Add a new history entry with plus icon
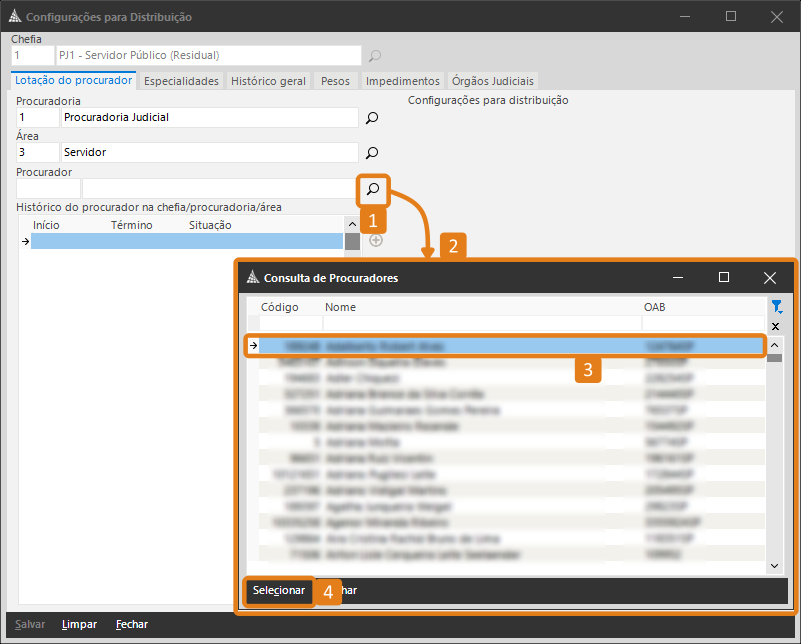Screen dimensions: 801x644 376,240
